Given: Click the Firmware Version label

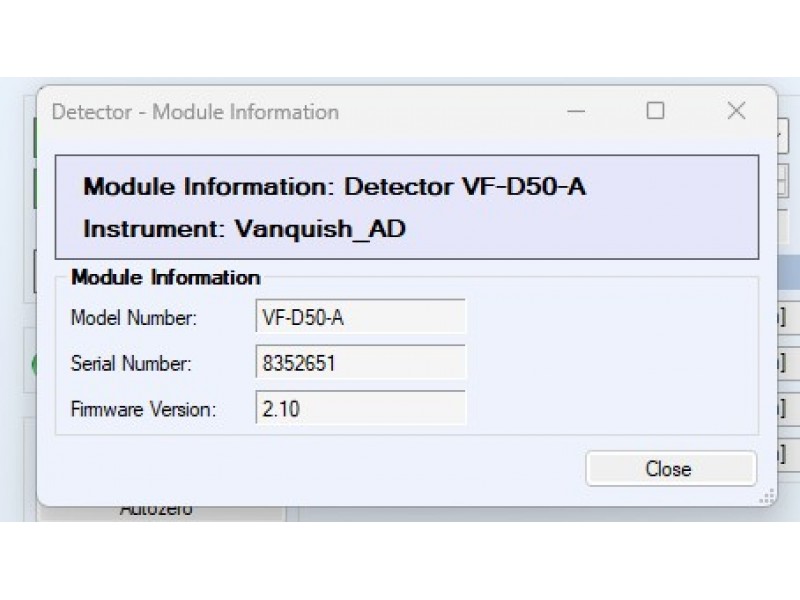Looking at the screenshot, I should point(143,409).
